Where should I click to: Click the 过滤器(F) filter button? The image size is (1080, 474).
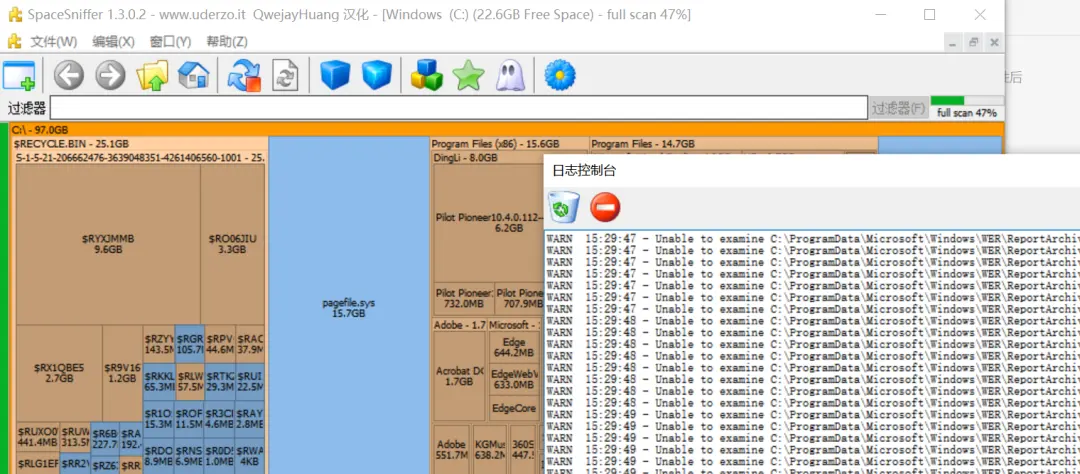[x=898, y=108]
